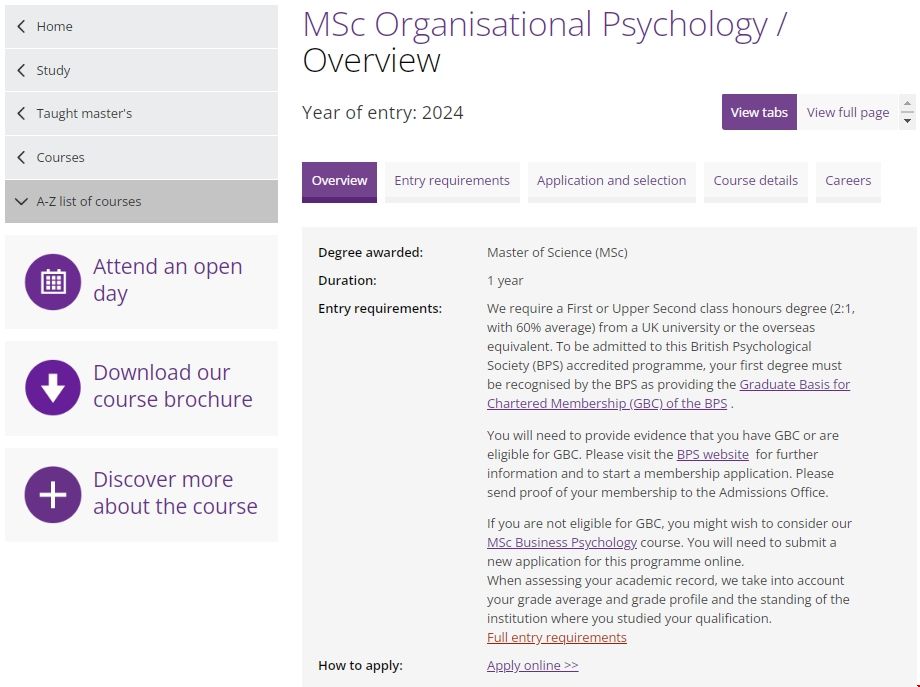Viewport: 920px width, 687px height.
Task: Click the small up arrow near View full page
Action: tap(908, 104)
